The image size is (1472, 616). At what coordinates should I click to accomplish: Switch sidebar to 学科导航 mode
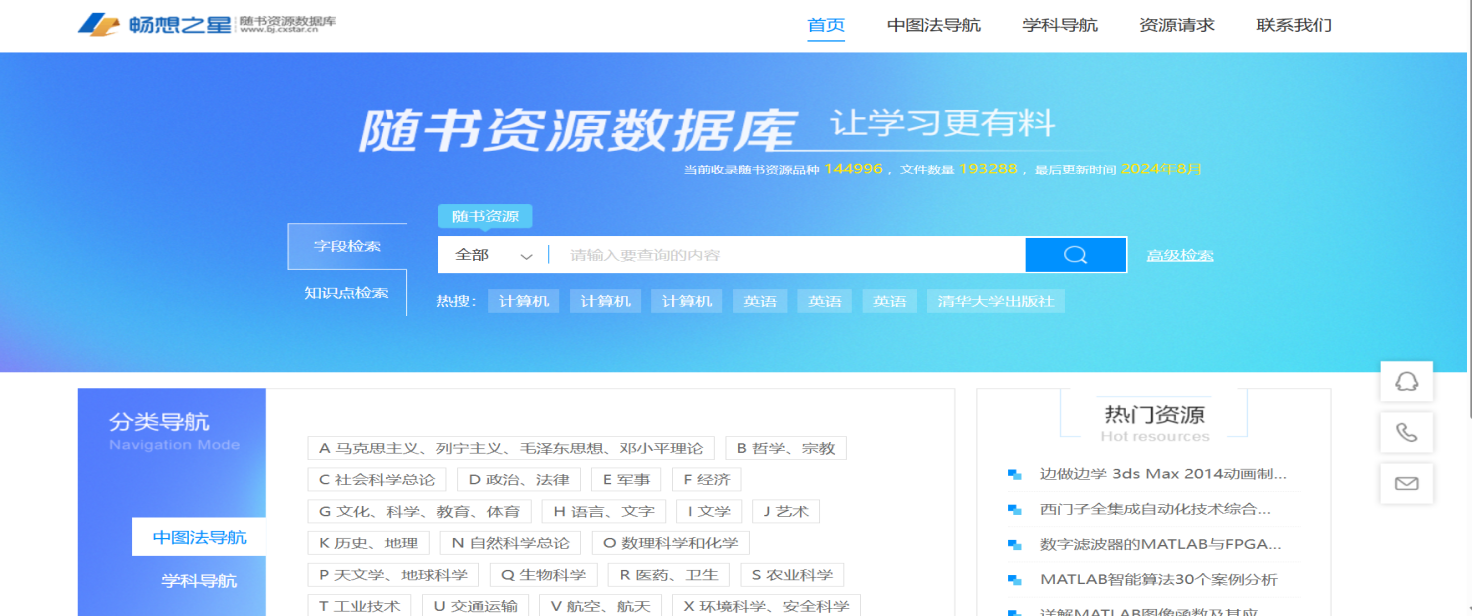point(199,581)
